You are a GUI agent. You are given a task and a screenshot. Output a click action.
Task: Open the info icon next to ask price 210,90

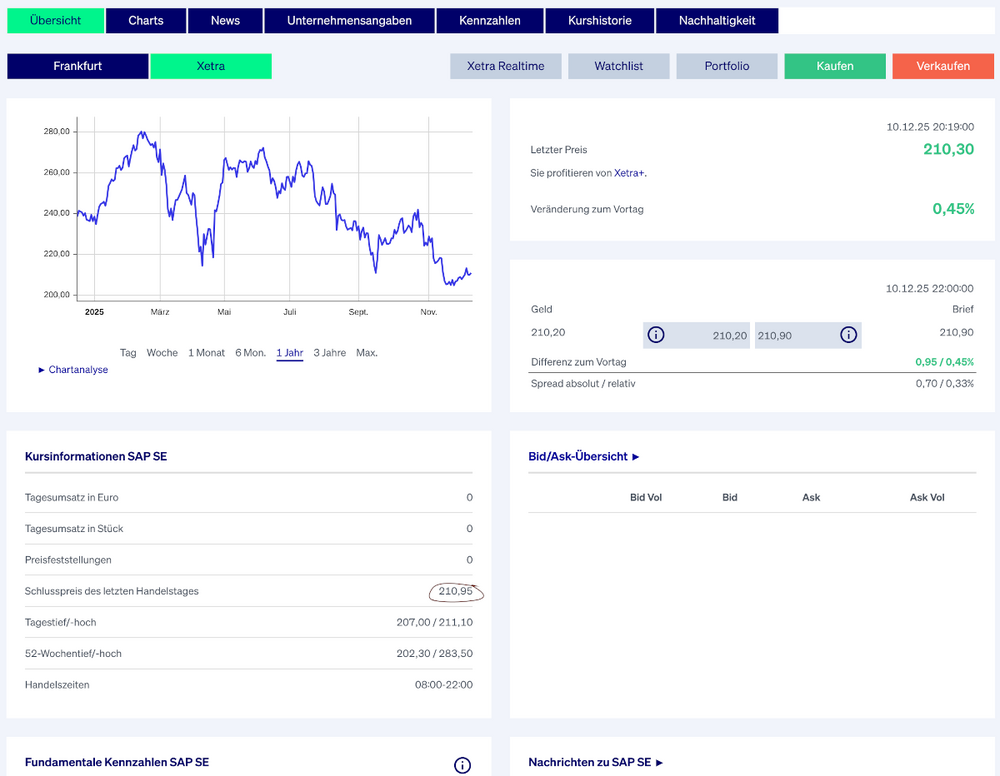[849, 335]
